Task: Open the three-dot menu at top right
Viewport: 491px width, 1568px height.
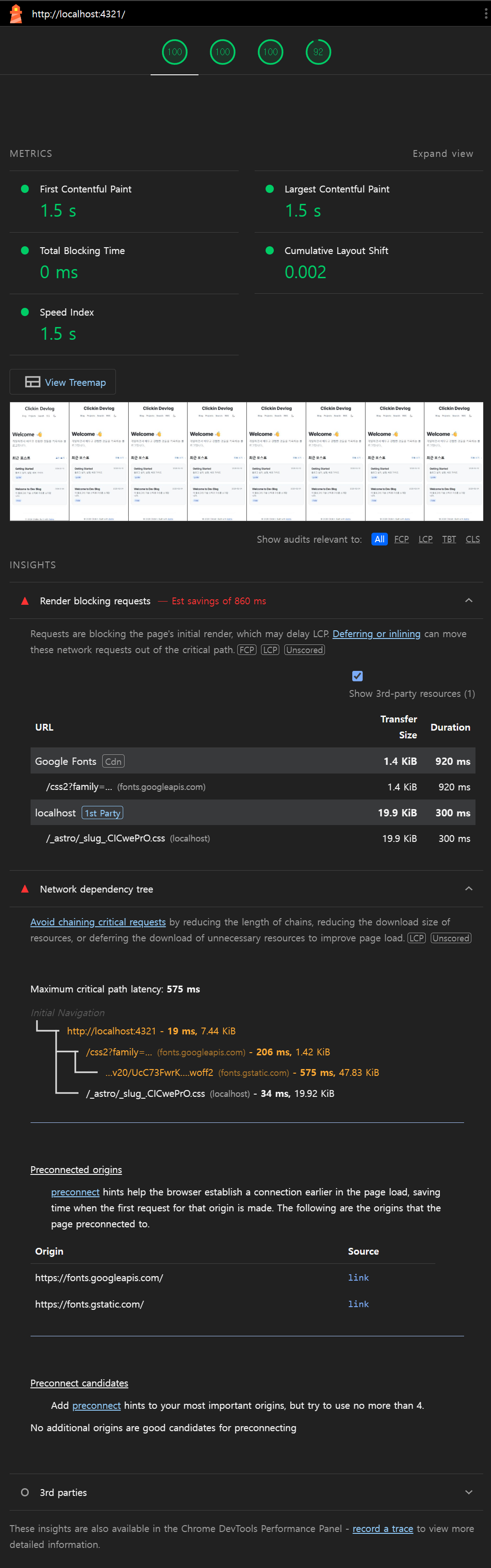Action: pyautogui.click(x=485, y=13)
